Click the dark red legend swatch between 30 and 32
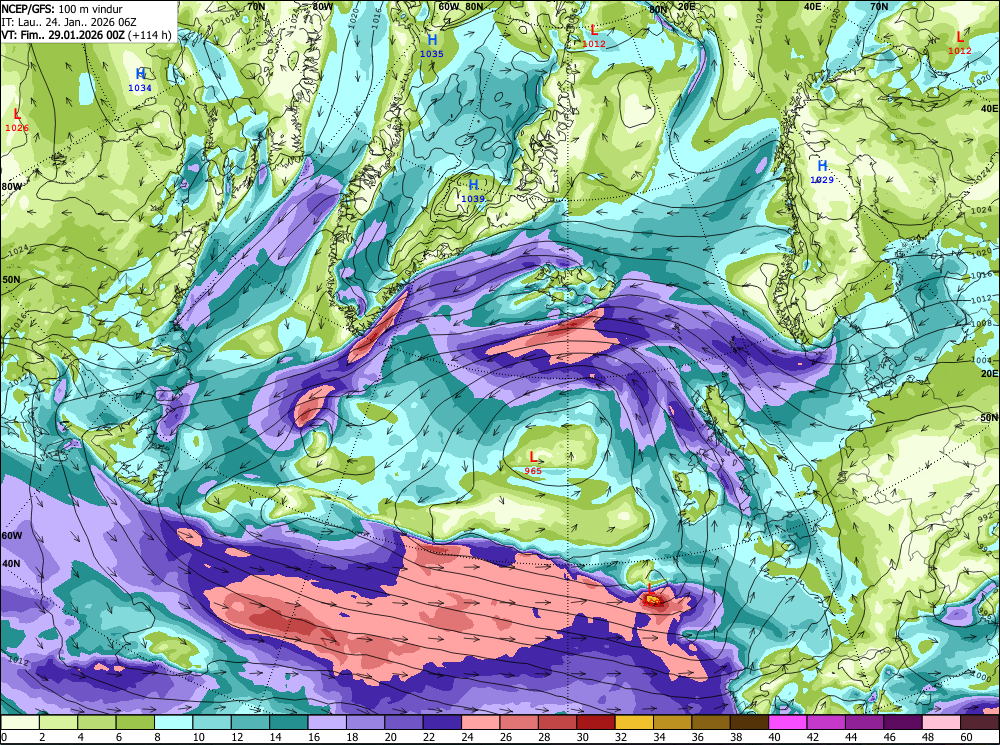This screenshot has height=745, width=1000. (x=596, y=722)
